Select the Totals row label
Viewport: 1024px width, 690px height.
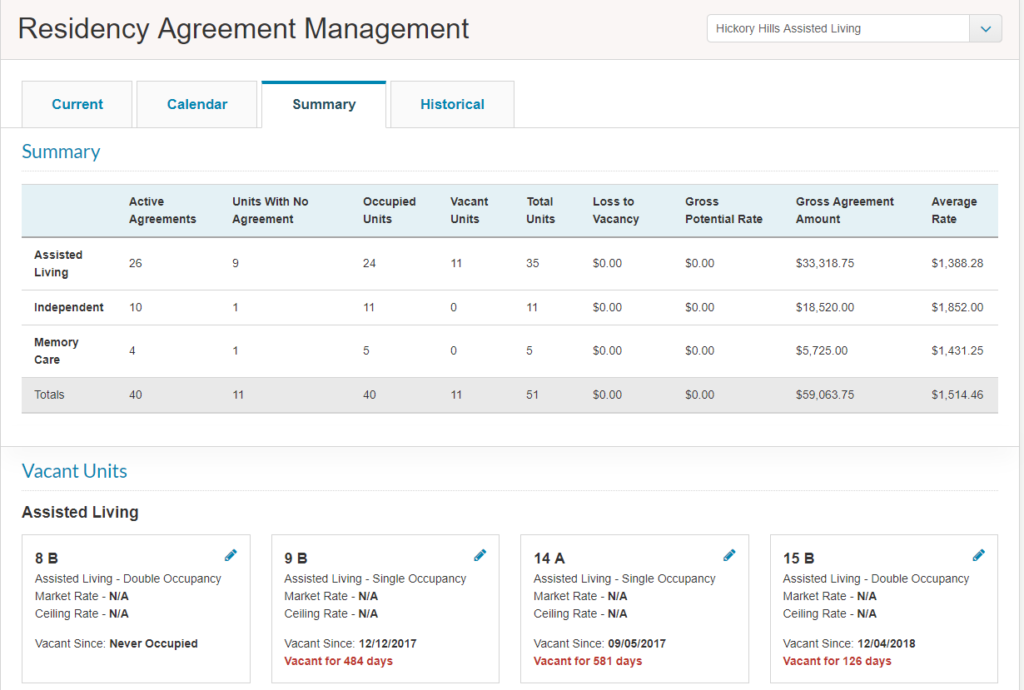click(49, 395)
